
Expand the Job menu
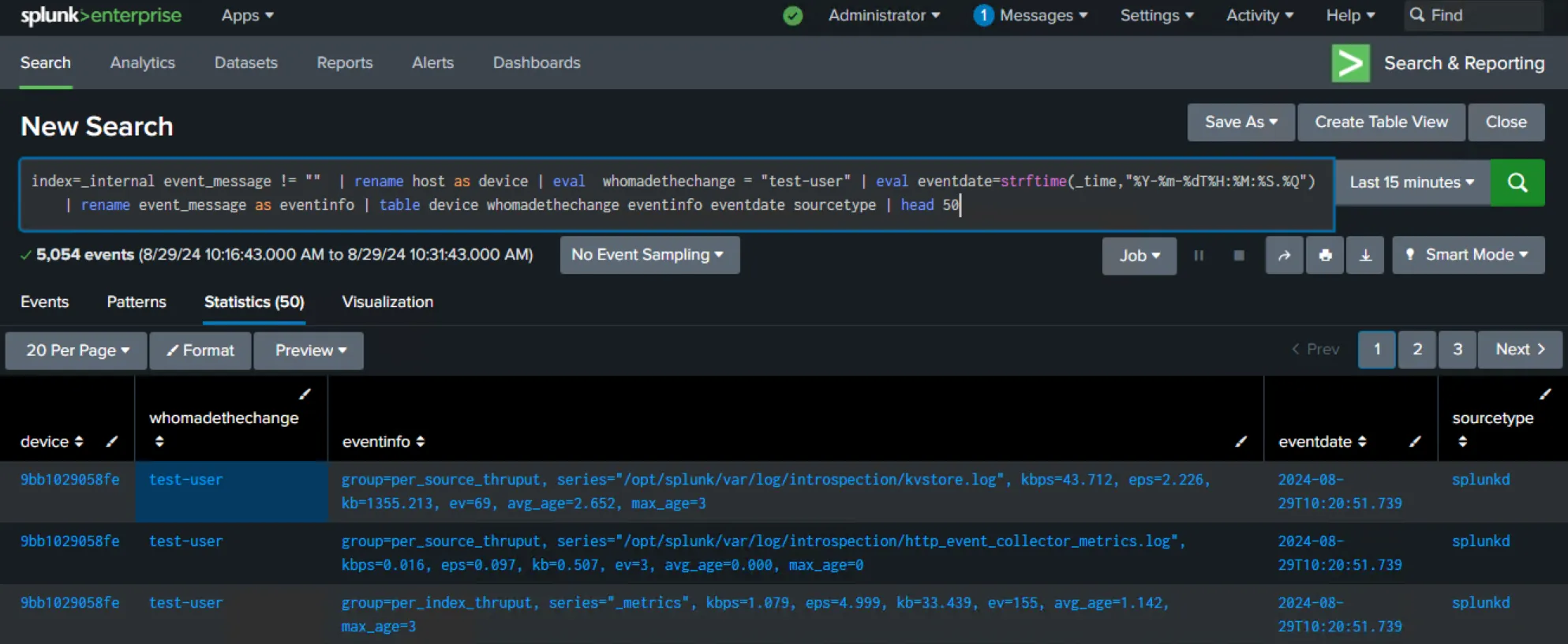click(x=1140, y=256)
